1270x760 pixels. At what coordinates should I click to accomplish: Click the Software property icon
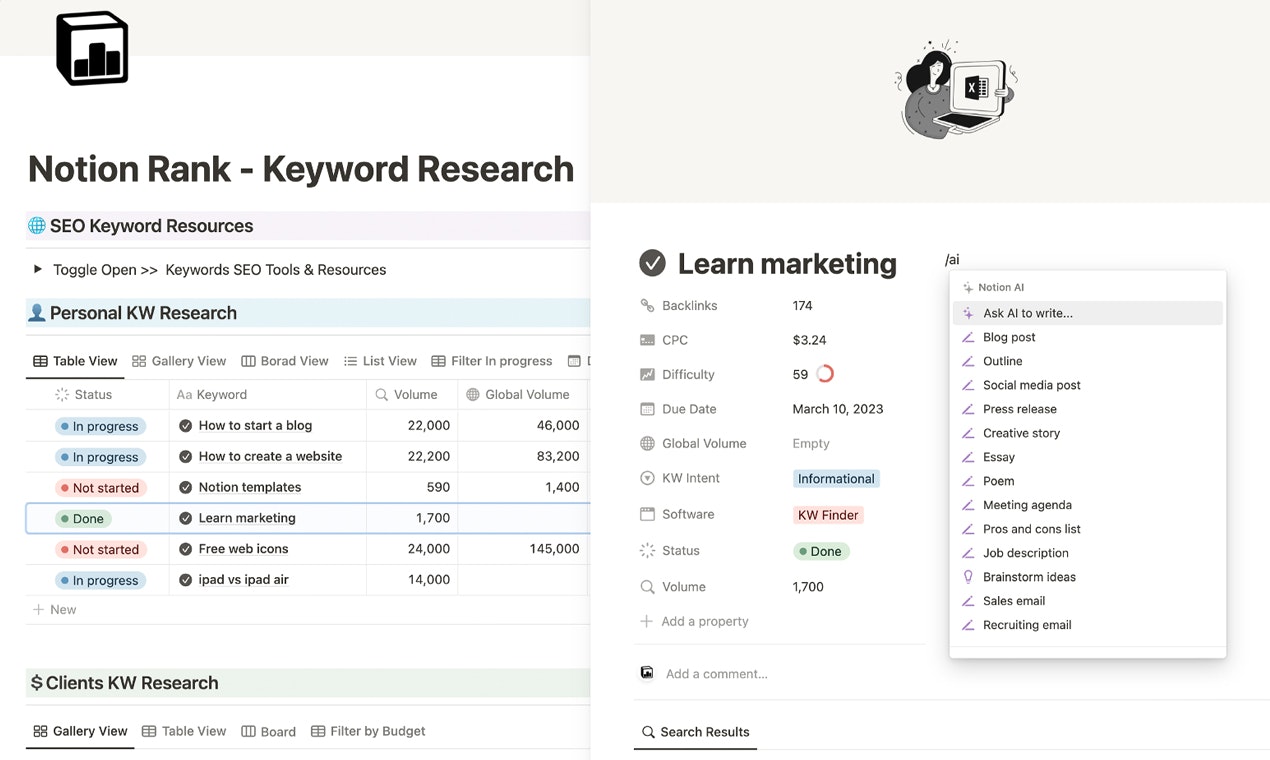click(x=647, y=514)
